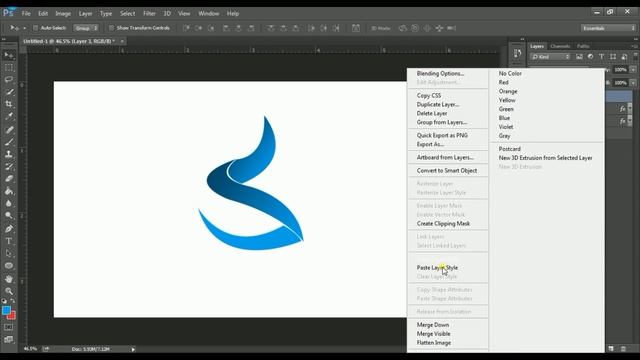Select the Eyedropper tool

coord(9,116)
